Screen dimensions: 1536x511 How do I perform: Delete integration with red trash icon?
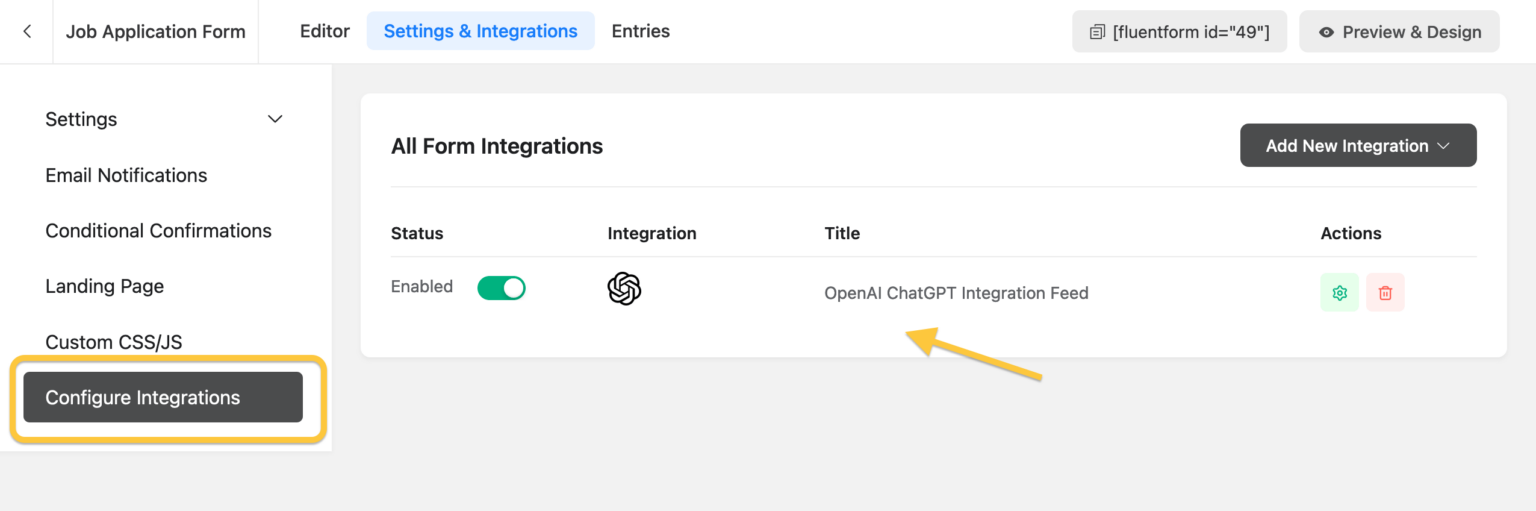pos(1385,293)
